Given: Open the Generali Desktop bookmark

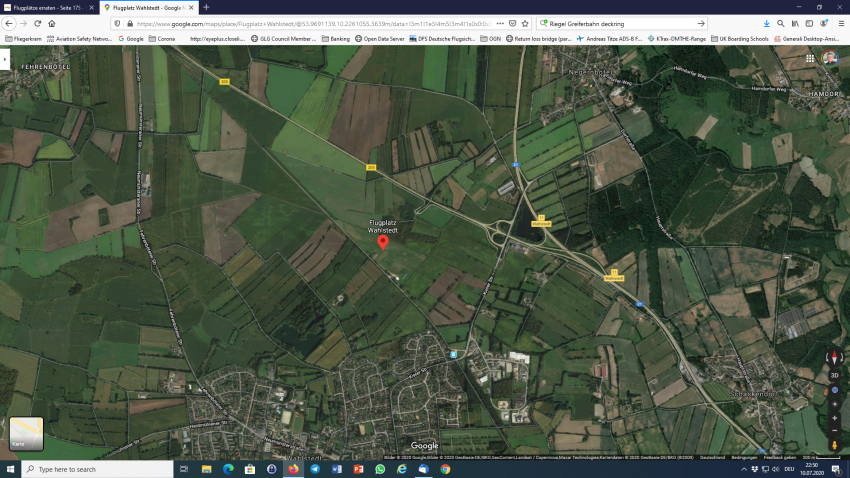Looking at the screenshot, I should 806,38.
